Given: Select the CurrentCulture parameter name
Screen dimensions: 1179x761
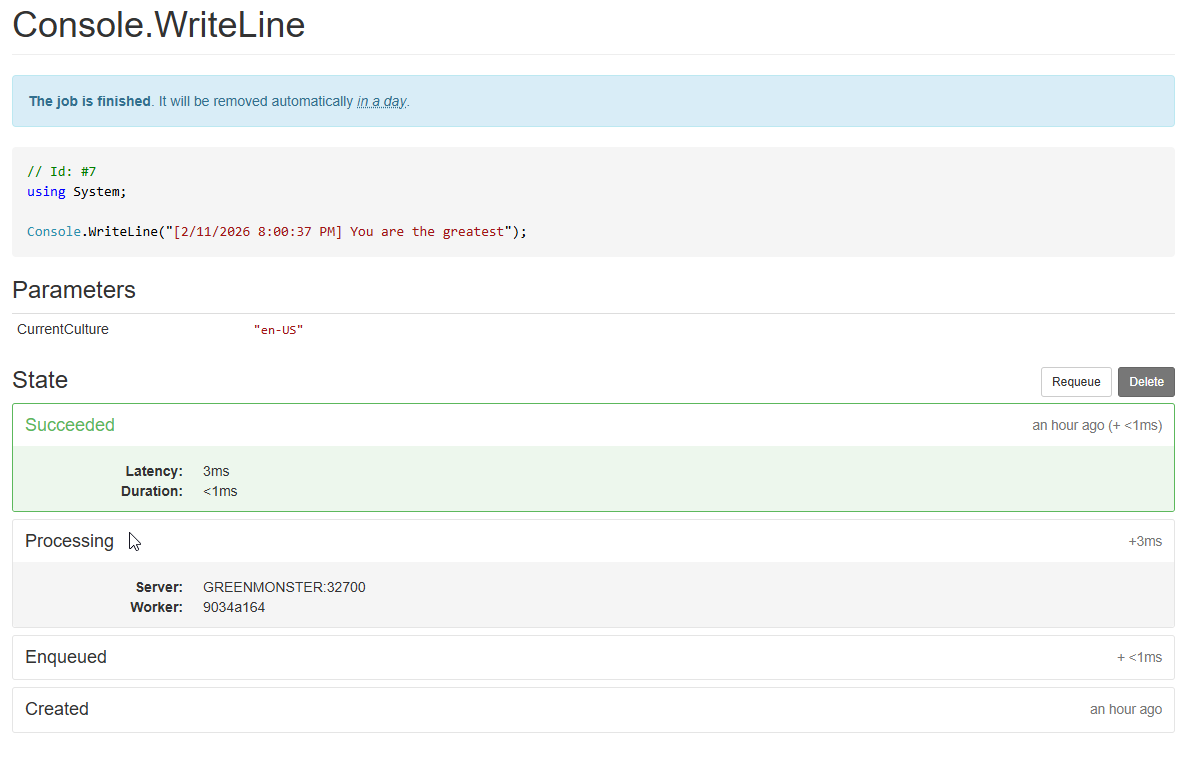Looking at the screenshot, I should tap(63, 329).
